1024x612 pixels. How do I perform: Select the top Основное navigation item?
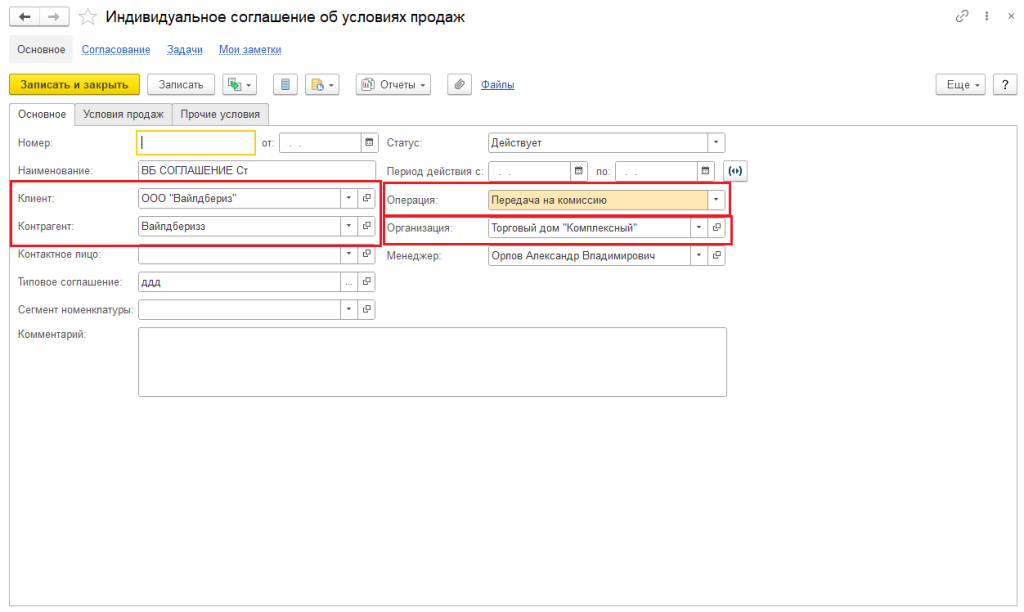point(41,50)
